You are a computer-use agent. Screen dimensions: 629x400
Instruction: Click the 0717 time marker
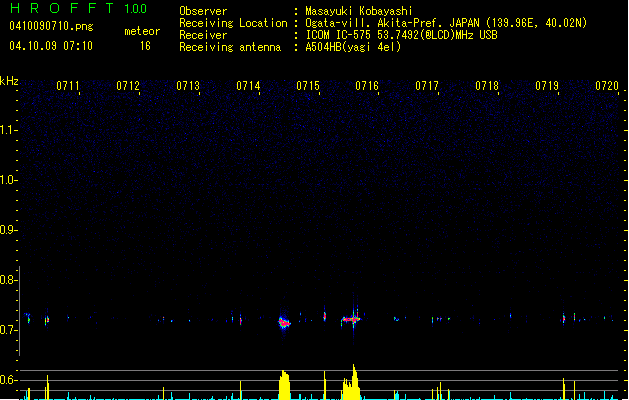pos(427,86)
